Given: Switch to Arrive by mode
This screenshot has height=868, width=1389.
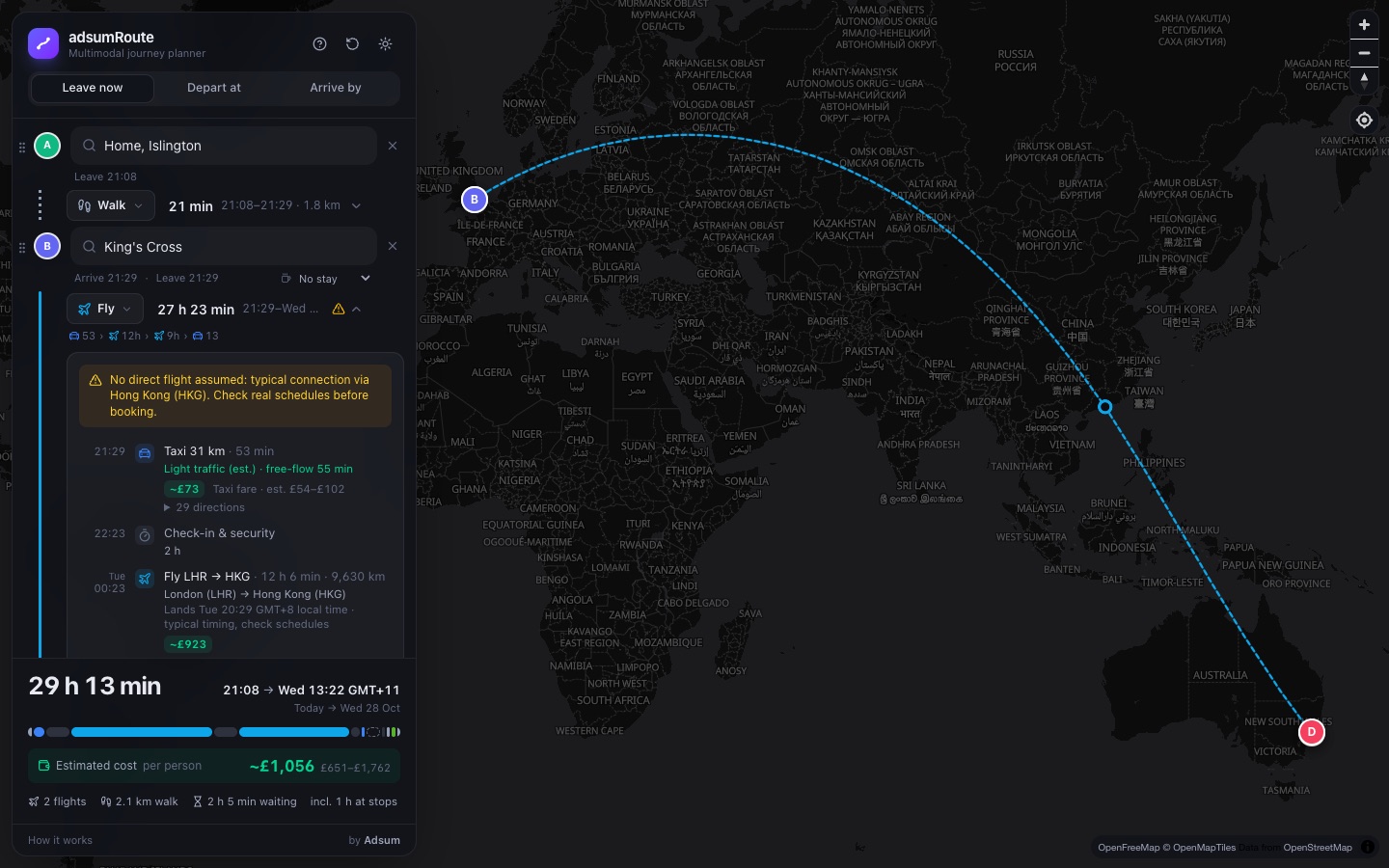Looking at the screenshot, I should click(x=336, y=88).
